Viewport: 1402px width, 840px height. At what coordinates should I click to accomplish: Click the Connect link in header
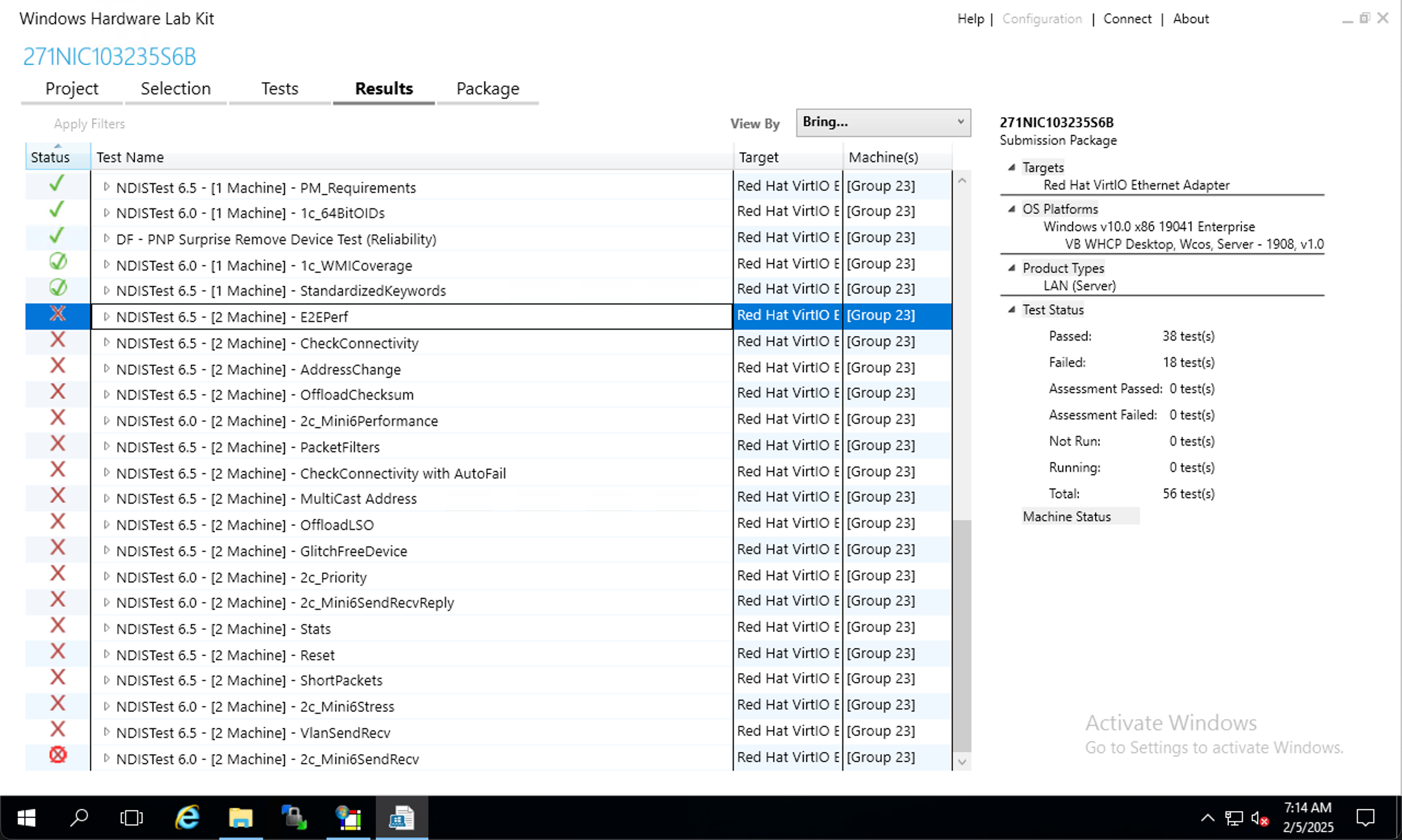point(1127,19)
